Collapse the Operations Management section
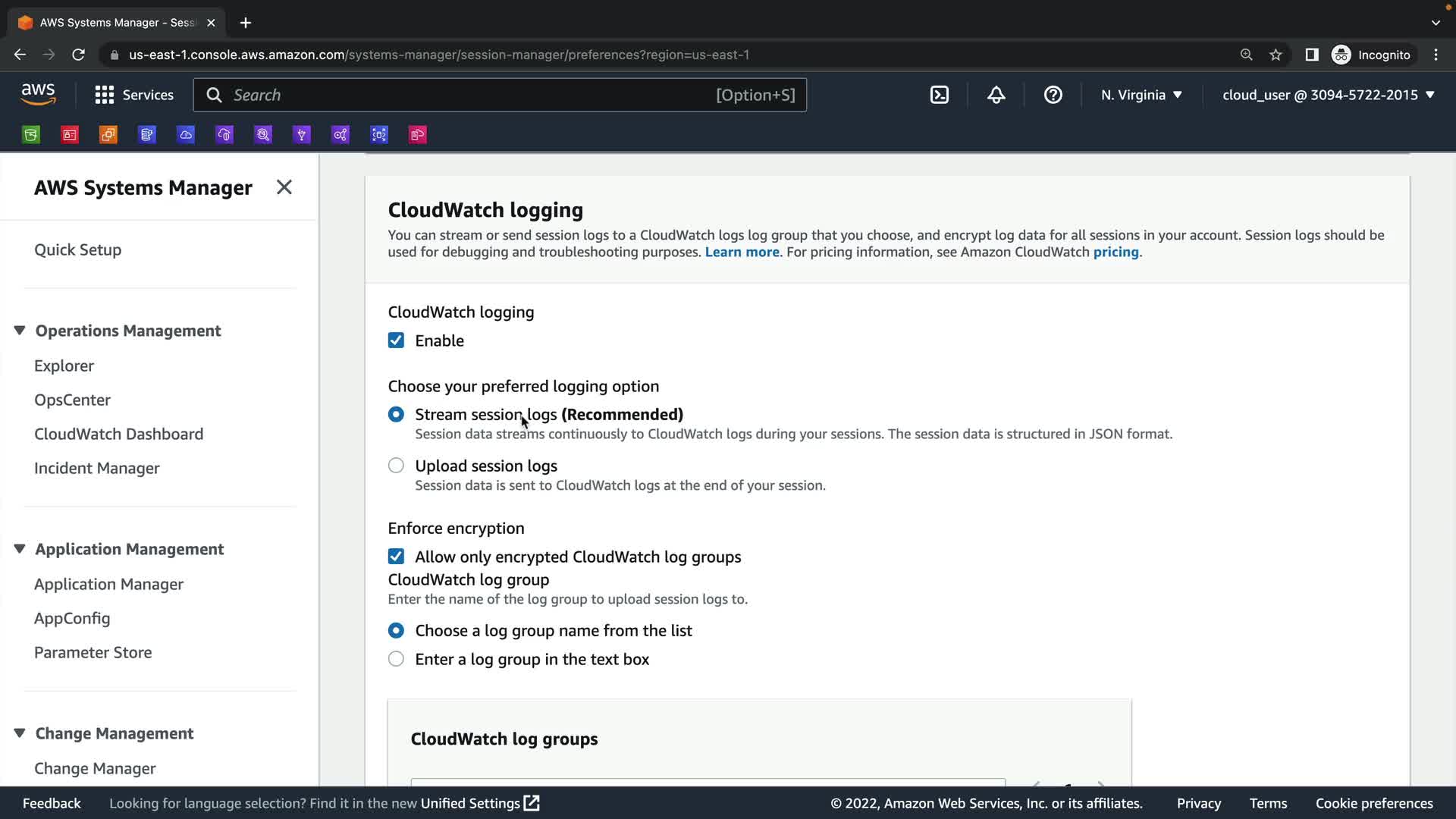Image resolution: width=1456 pixels, height=819 pixels. [x=20, y=331]
